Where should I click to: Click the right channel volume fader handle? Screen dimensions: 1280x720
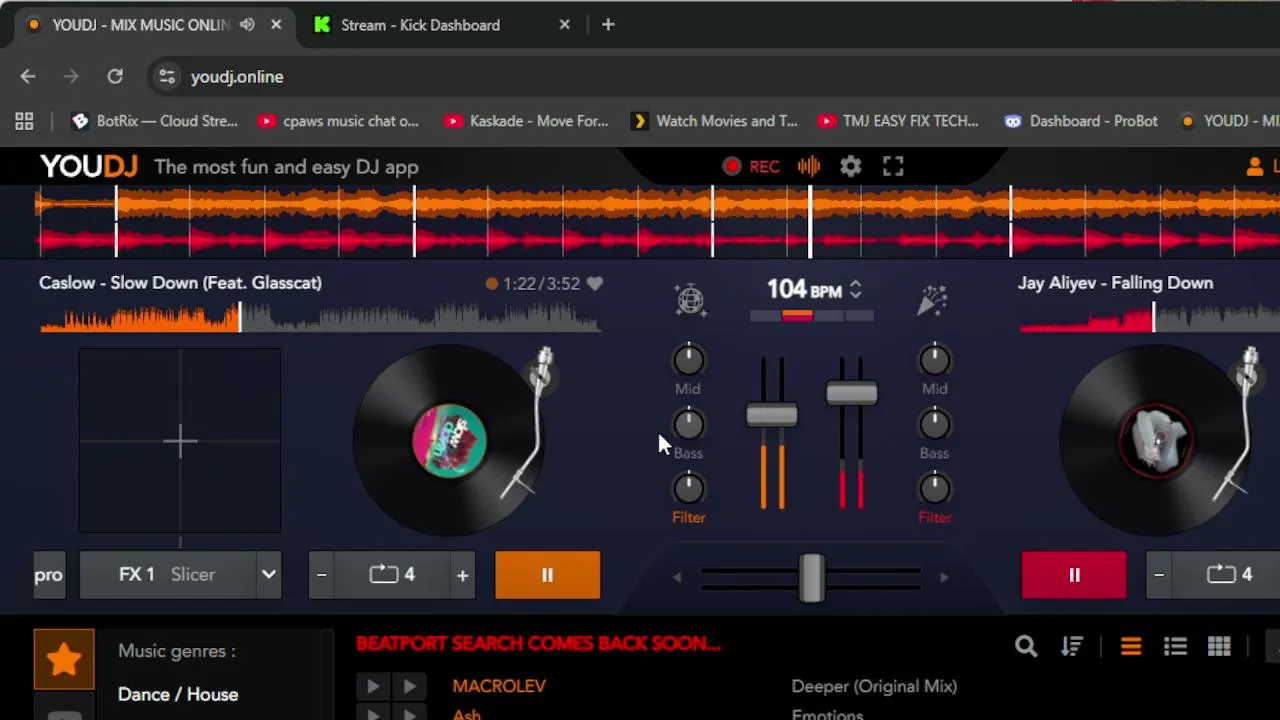852,393
